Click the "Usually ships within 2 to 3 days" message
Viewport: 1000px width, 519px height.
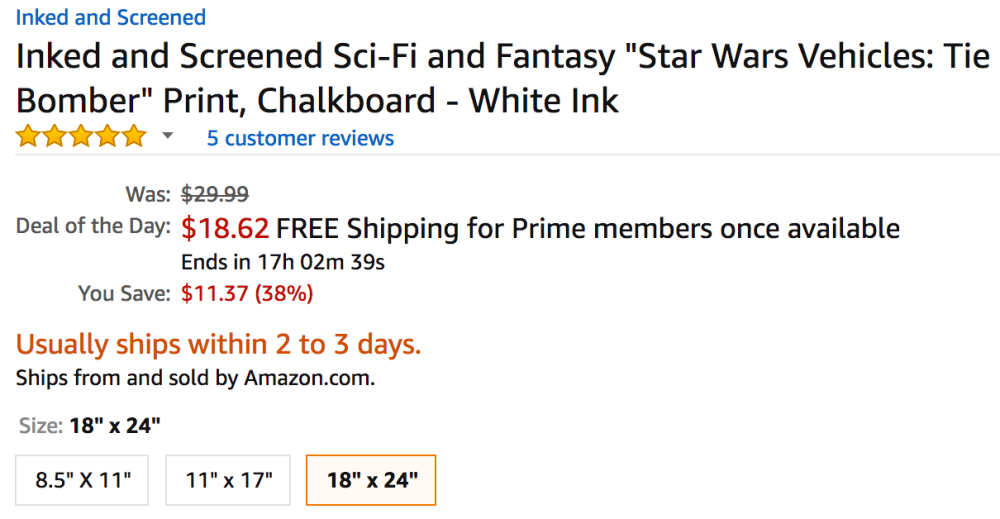[218, 345]
